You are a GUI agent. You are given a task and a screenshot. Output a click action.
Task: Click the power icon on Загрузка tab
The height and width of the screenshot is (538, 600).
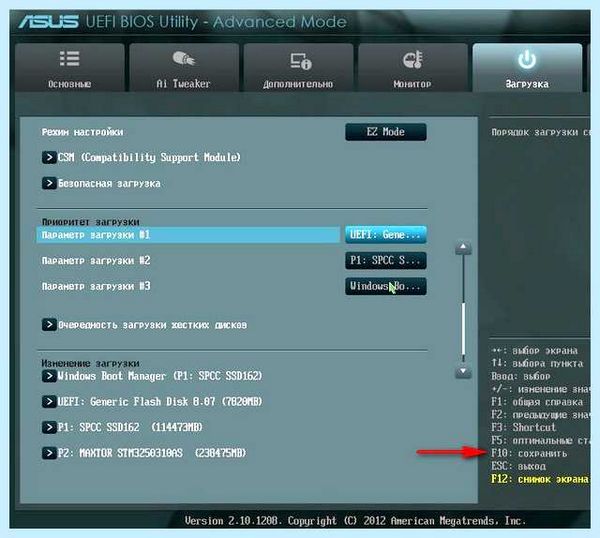point(527,59)
